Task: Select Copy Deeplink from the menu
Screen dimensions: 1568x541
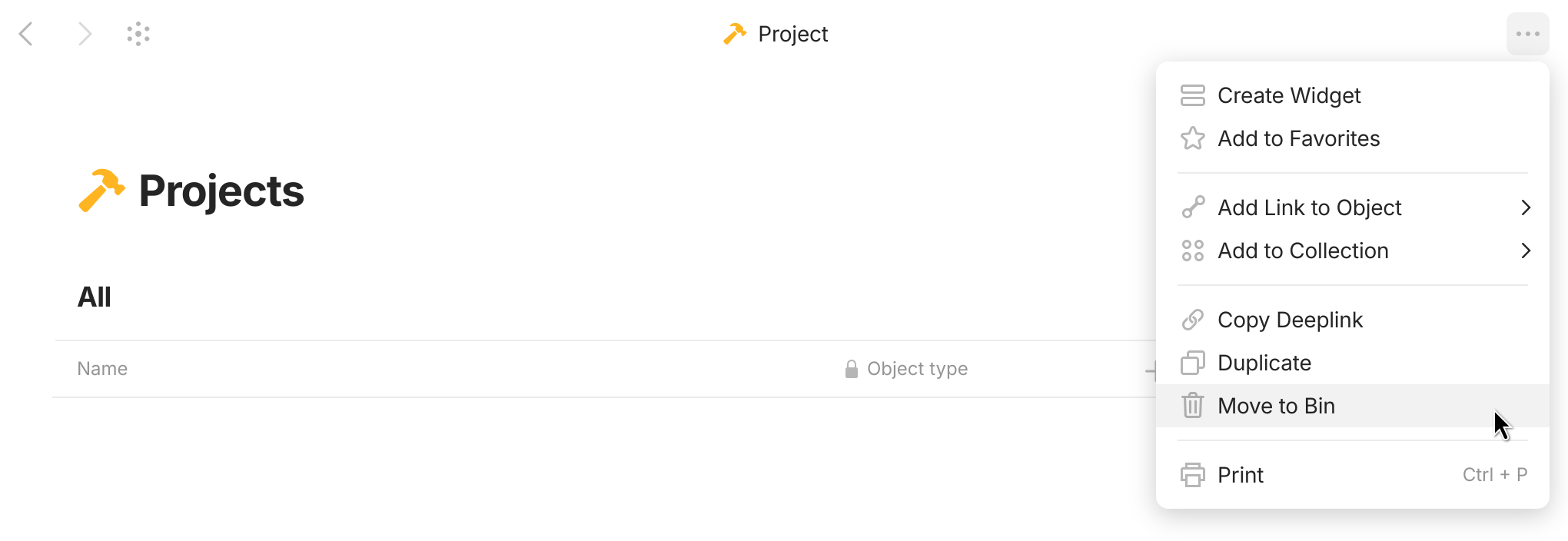Action: coord(1290,320)
